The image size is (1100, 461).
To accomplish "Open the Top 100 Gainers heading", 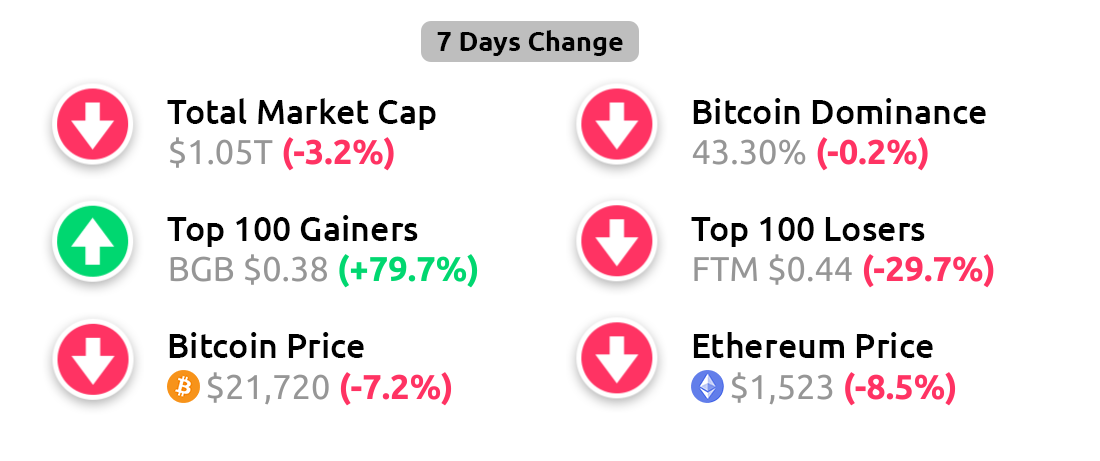I will pyautogui.click(x=293, y=229).
